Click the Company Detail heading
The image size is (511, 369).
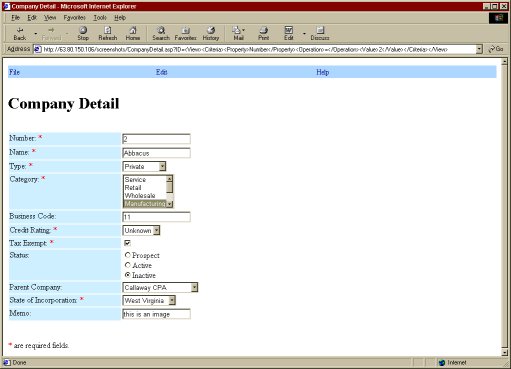tap(63, 104)
